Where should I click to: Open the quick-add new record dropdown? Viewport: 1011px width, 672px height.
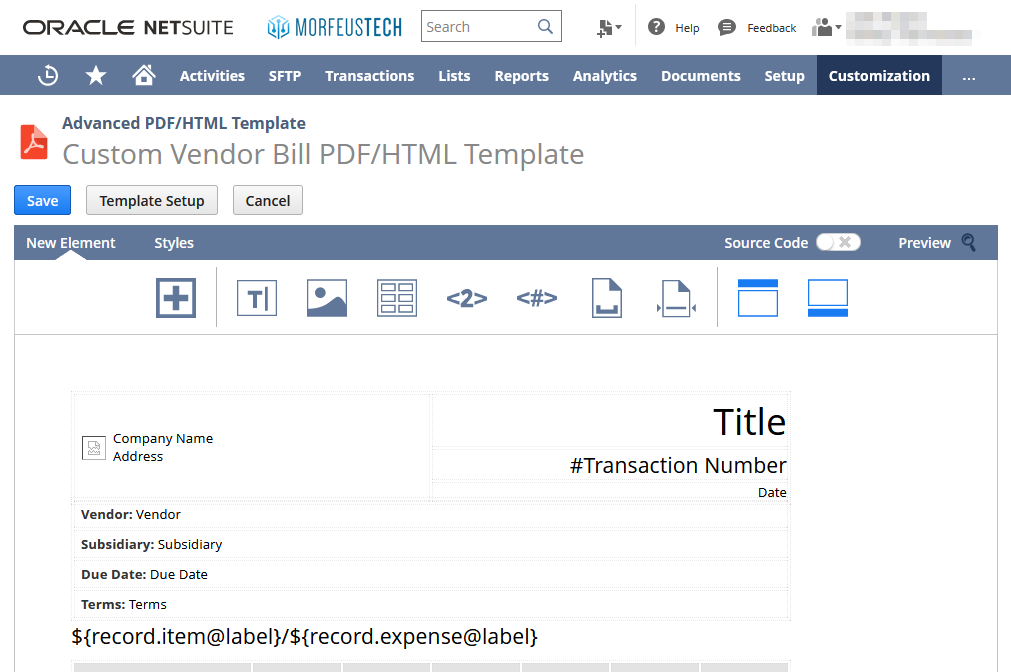608,27
